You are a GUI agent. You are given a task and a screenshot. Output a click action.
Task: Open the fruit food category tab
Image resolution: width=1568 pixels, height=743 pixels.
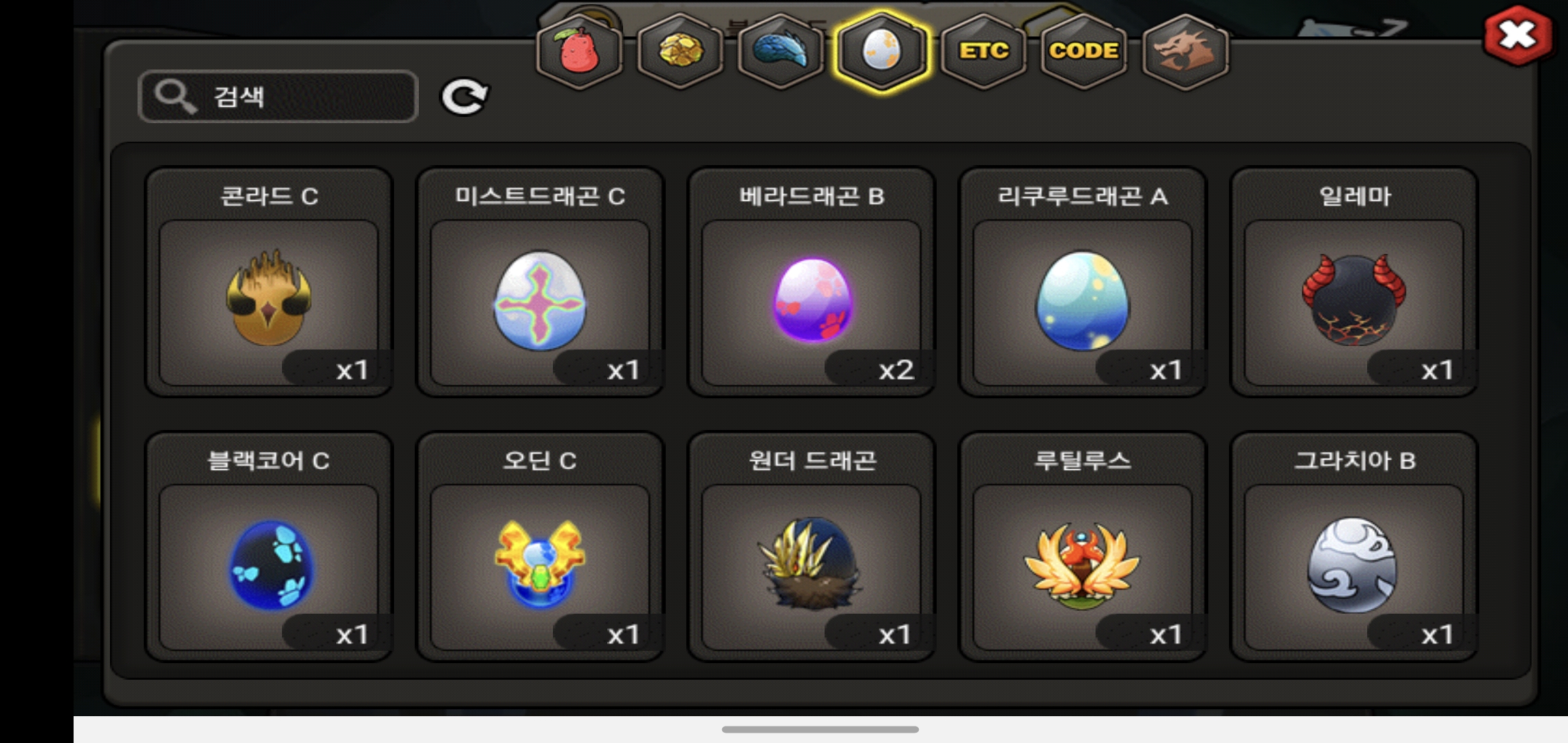coord(579,51)
